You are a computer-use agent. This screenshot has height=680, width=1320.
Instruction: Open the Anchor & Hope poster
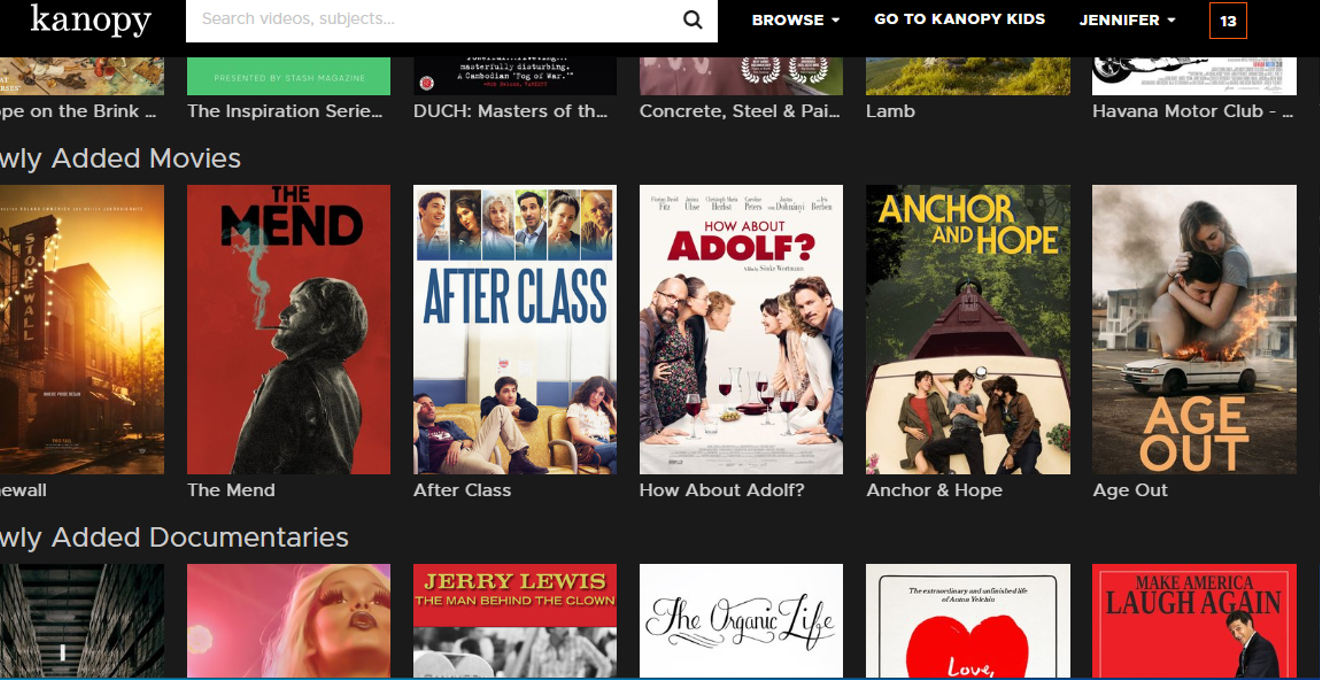[x=968, y=329]
